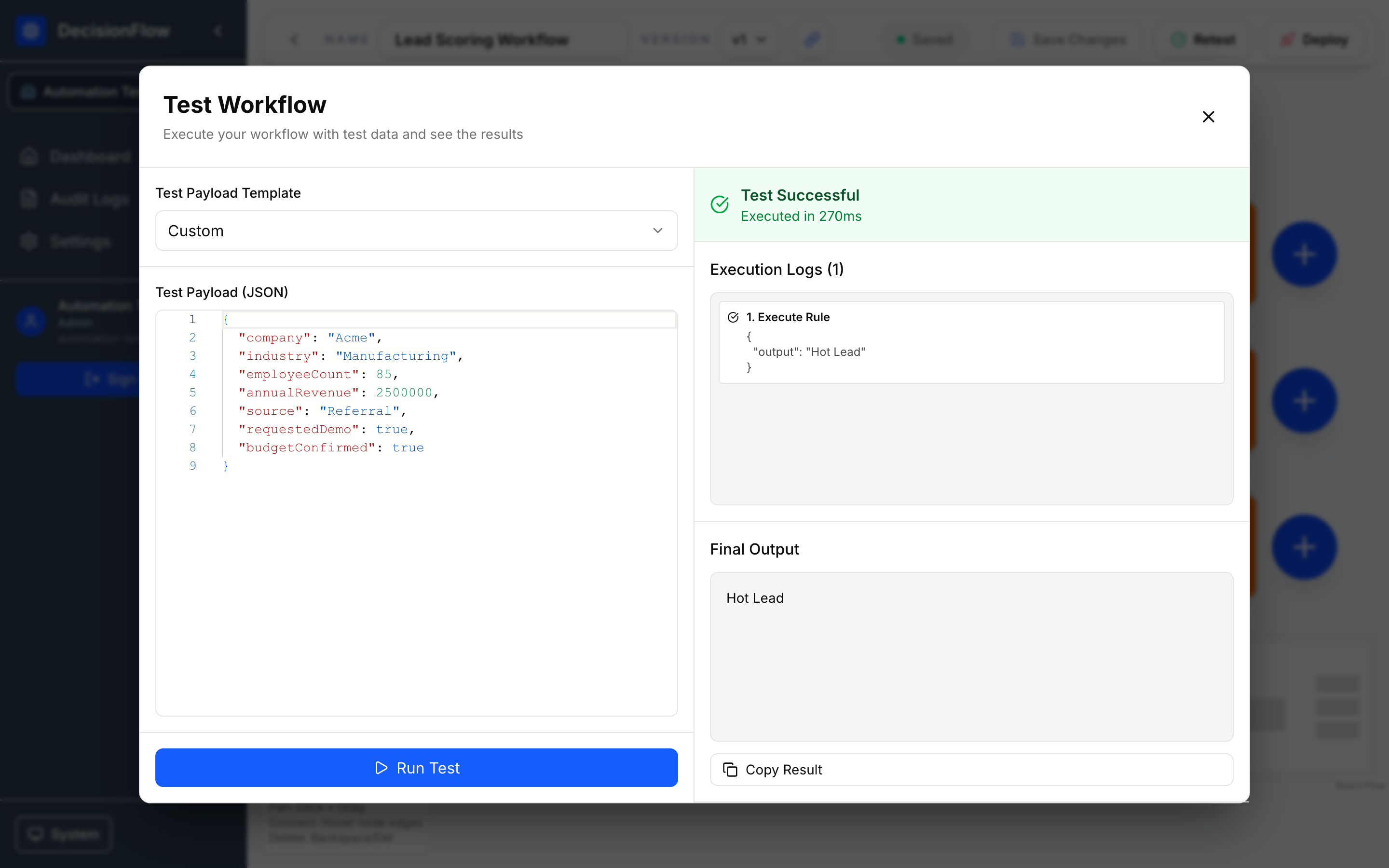Open the Test Payload Template dropdown
1389x868 pixels.
tap(416, 231)
